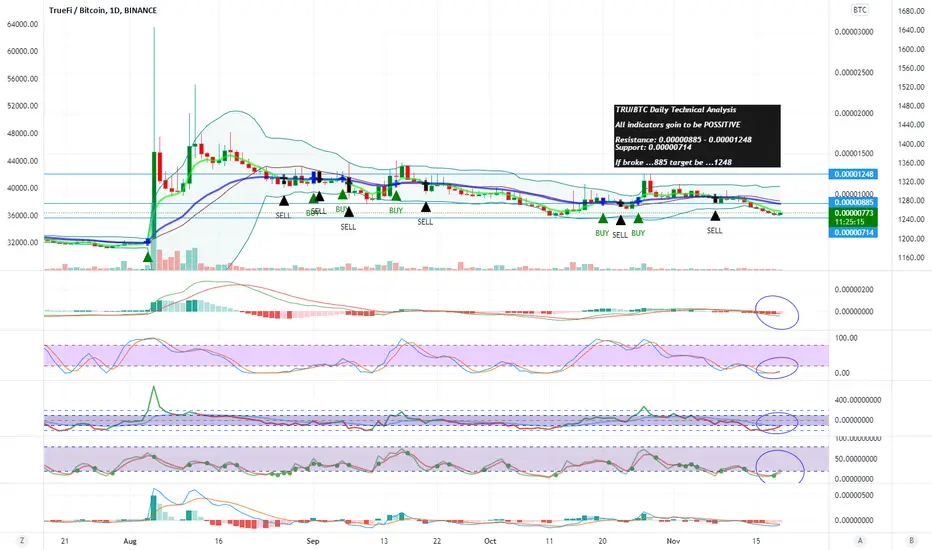The height and width of the screenshot is (550, 932).
Task: Click the 400.00000000 indicator scale label
Action: point(858,400)
